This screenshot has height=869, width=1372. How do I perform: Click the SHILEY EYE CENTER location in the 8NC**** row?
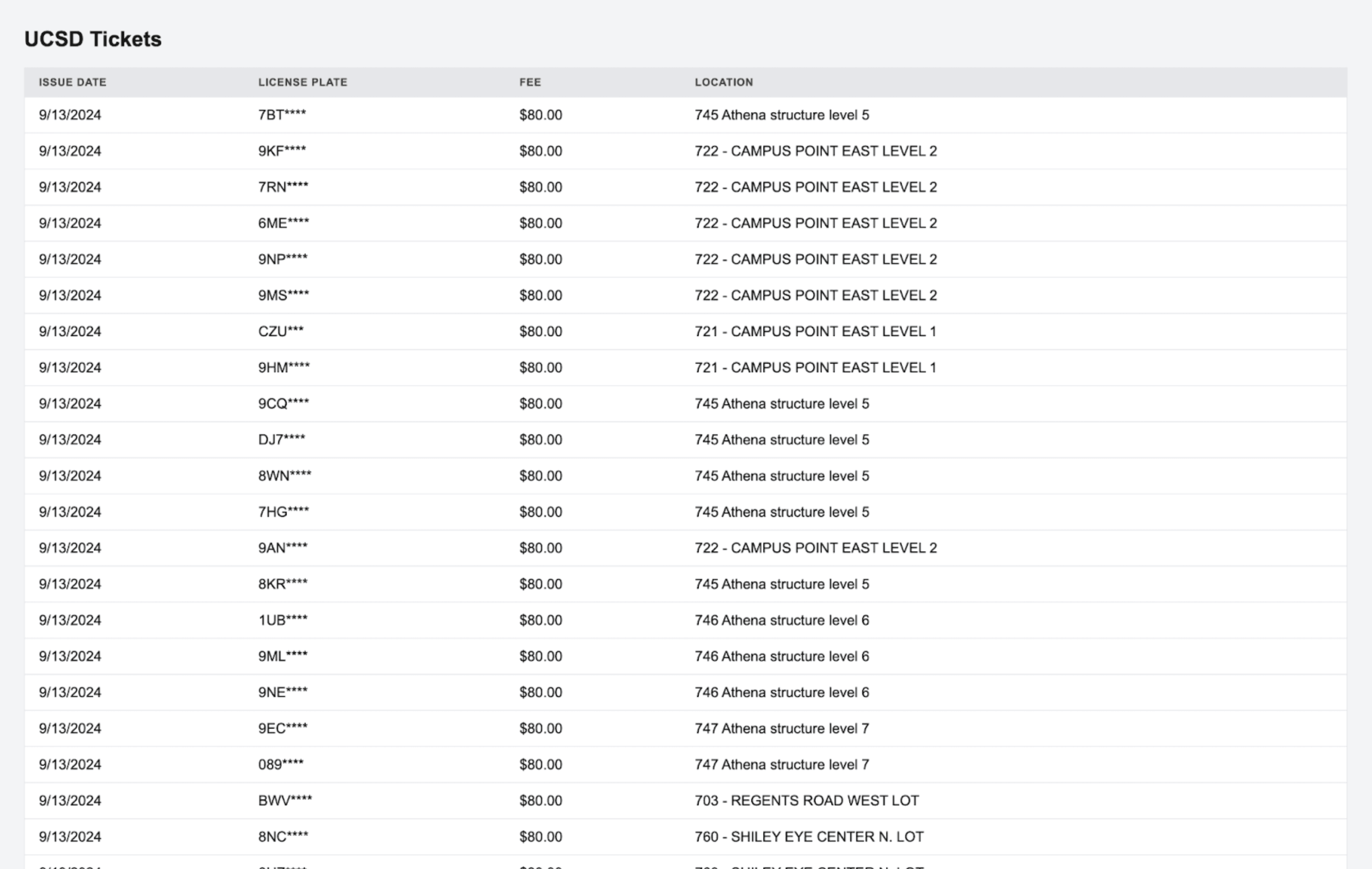(809, 836)
